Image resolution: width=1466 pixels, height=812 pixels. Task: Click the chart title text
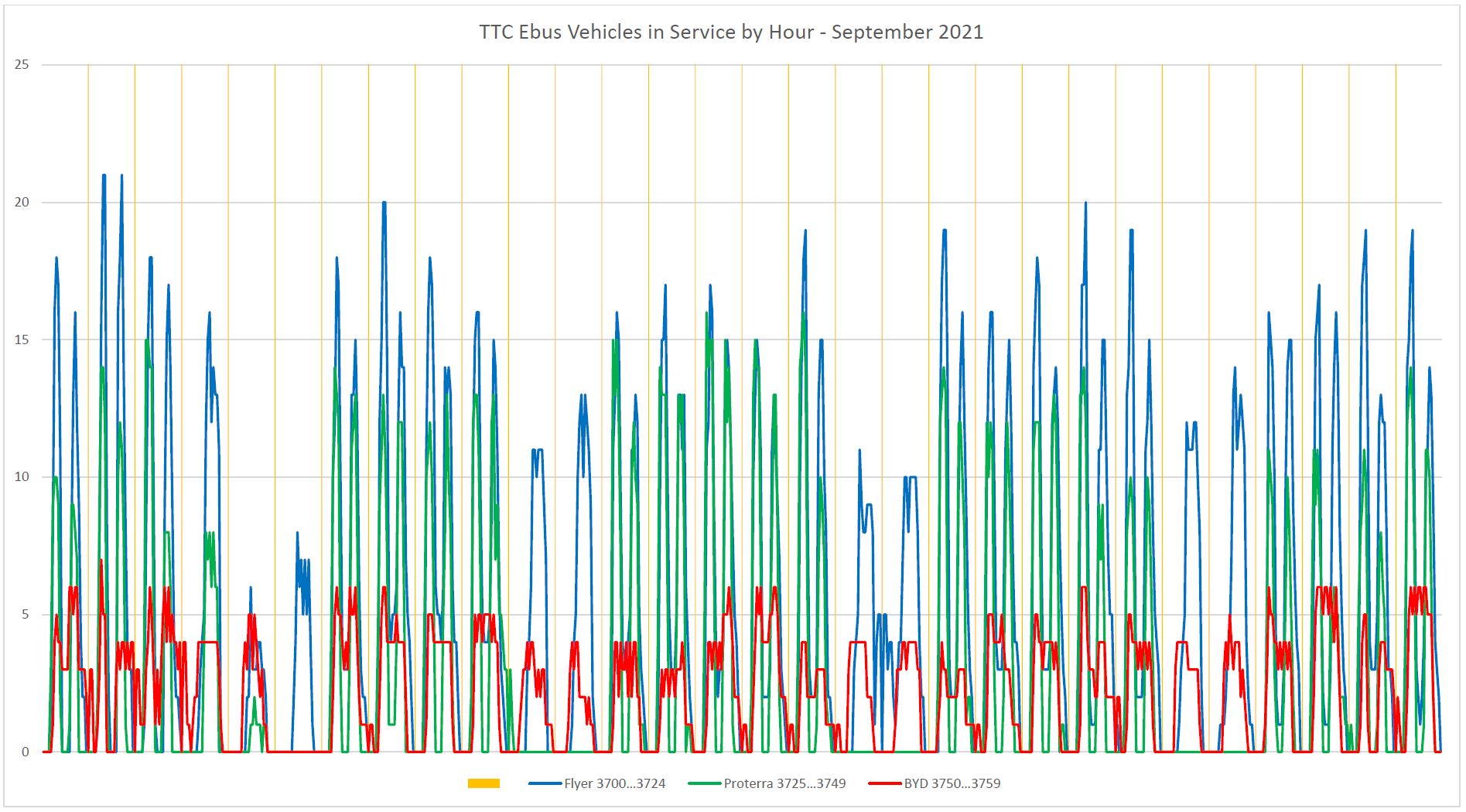pos(731,32)
